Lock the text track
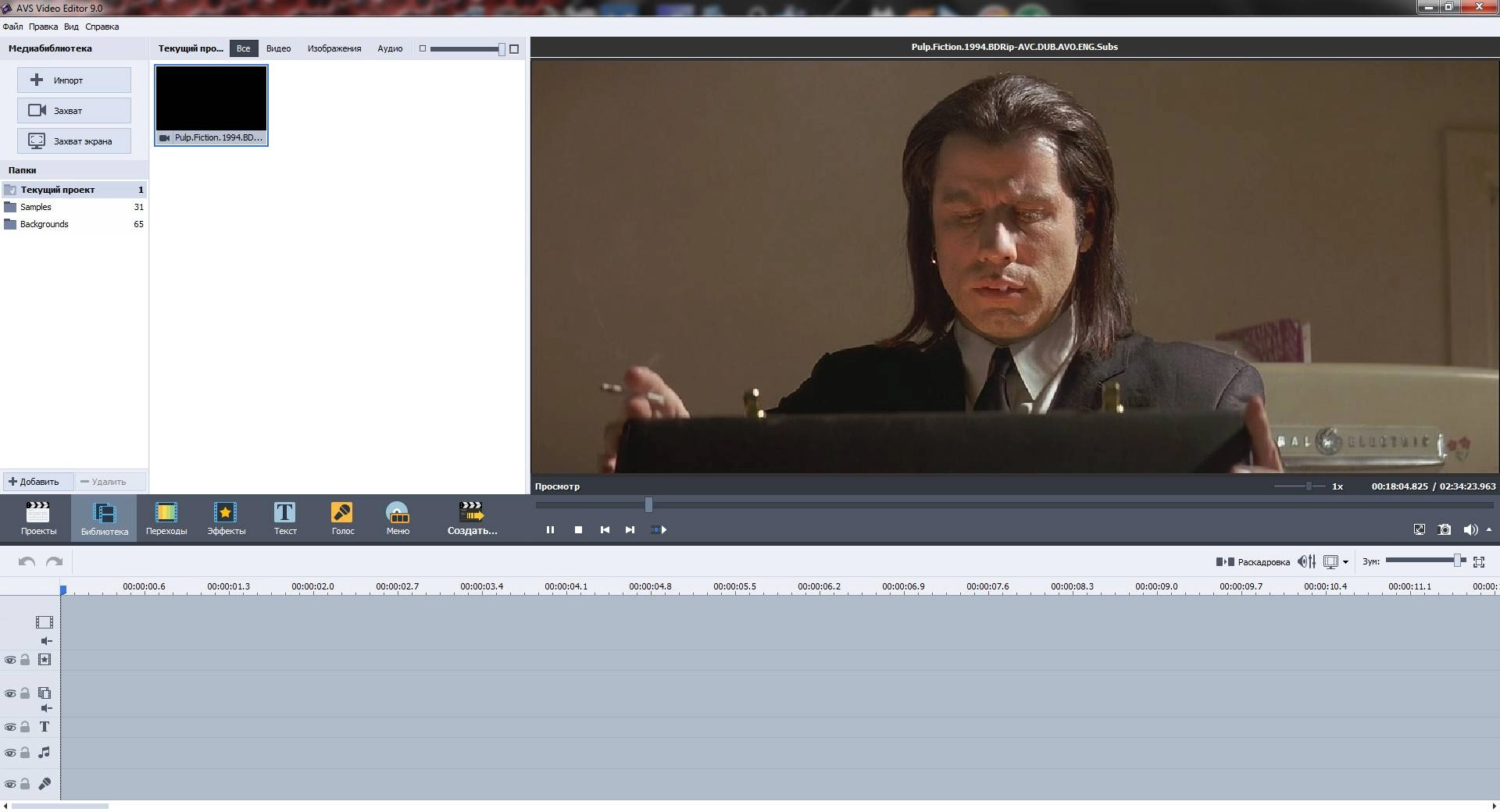Viewport: 1500px width, 812px height. tap(25, 727)
